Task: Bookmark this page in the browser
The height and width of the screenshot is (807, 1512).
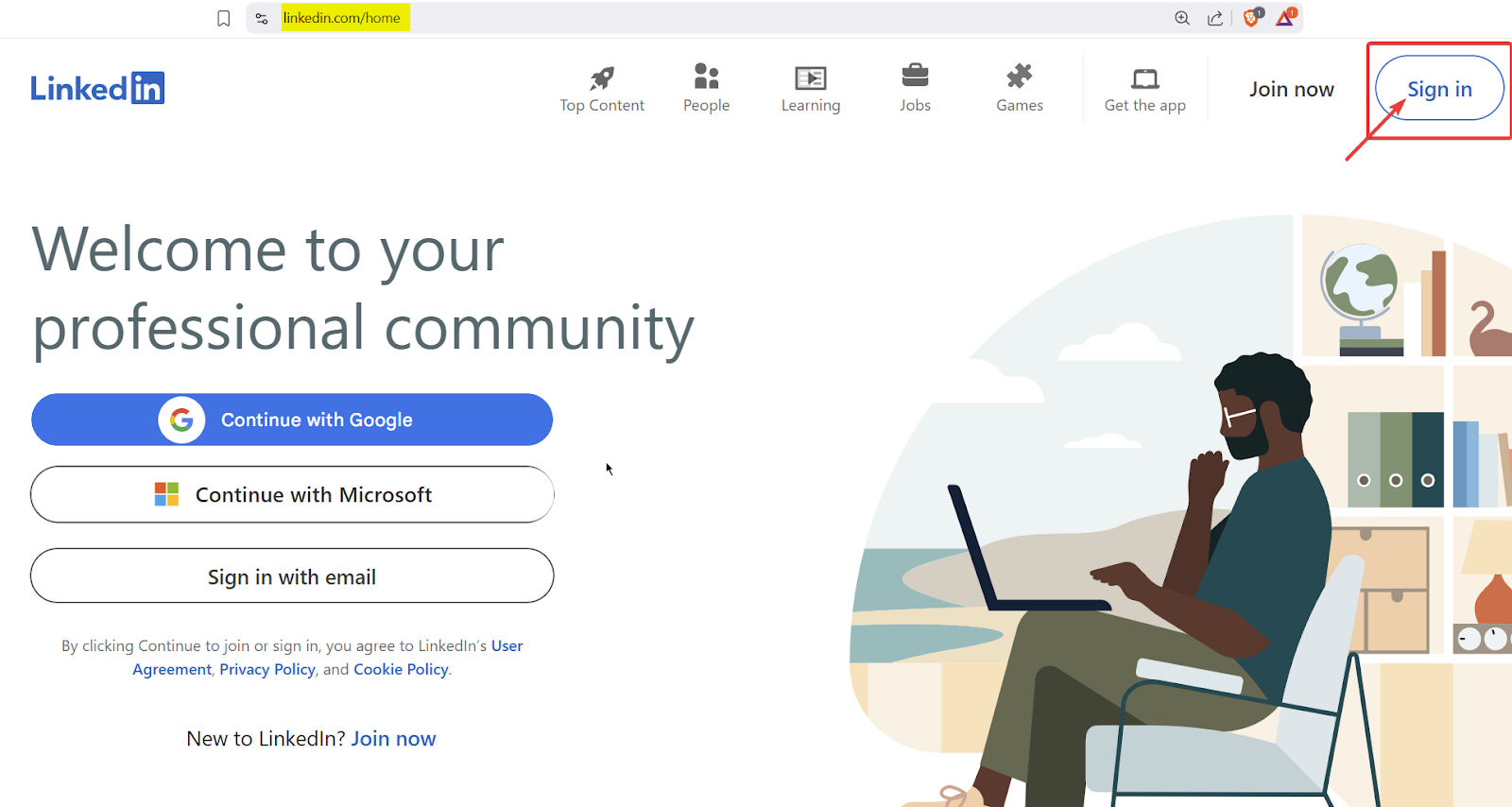Action: click(224, 18)
